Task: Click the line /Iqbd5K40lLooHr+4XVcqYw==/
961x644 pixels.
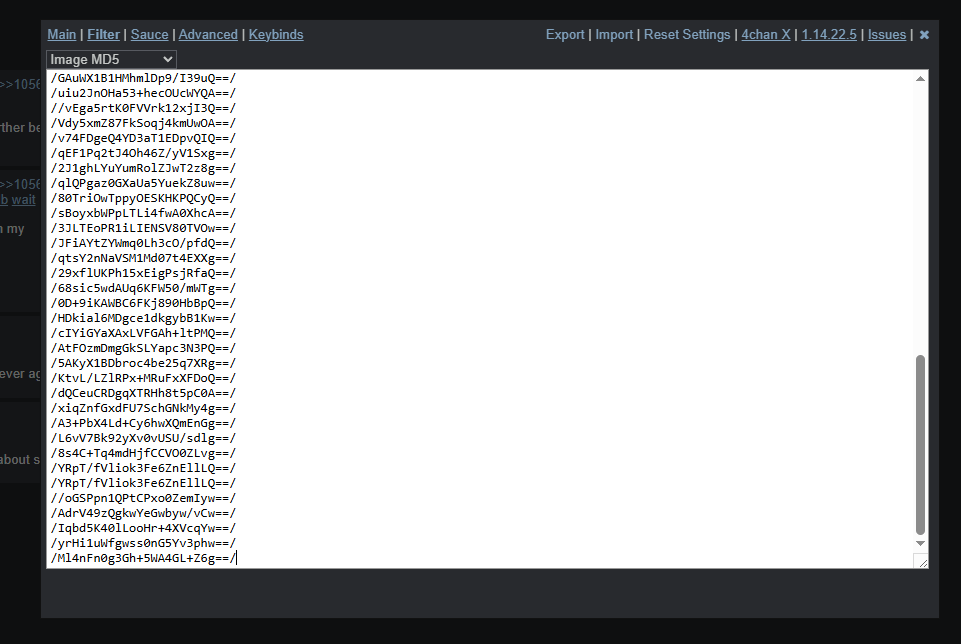Action: 143,529
